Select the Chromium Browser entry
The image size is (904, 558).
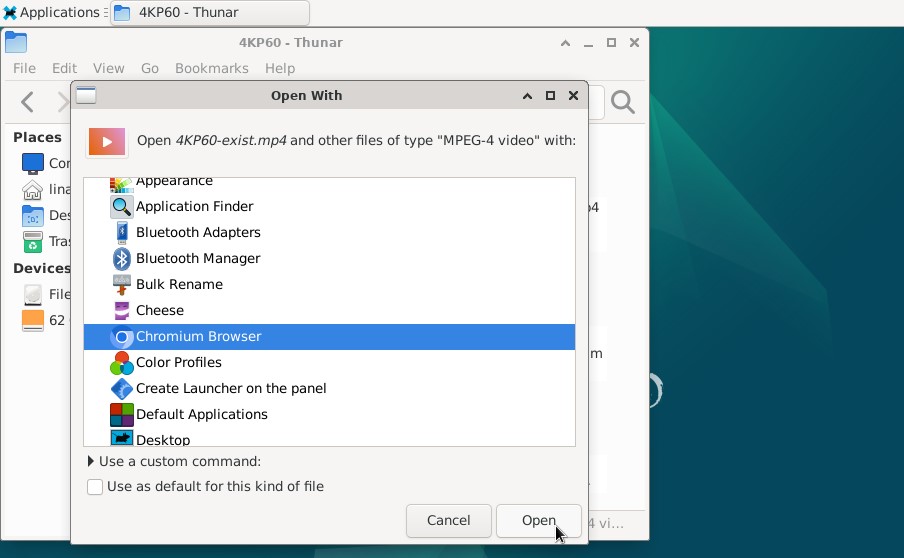[198, 337]
